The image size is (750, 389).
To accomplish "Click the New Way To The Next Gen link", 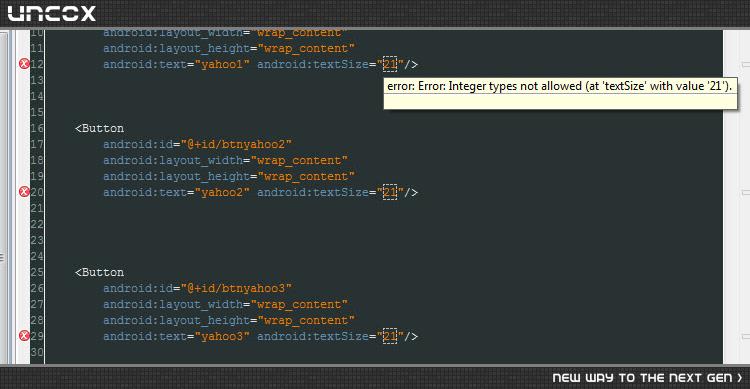I will (647, 378).
